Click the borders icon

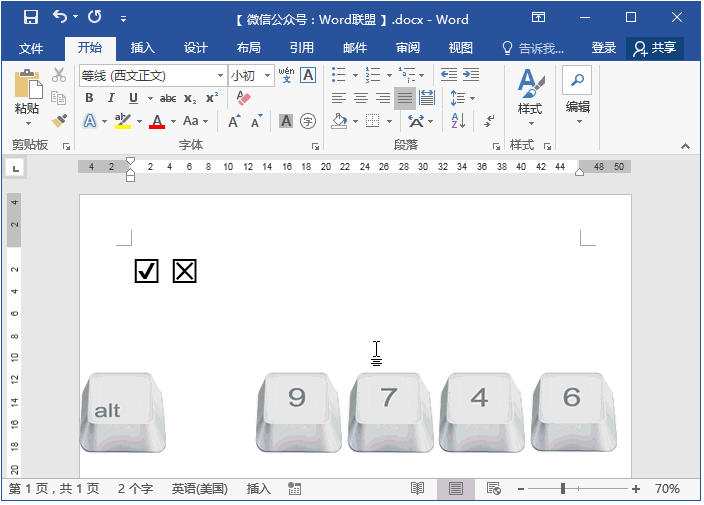pyautogui.click(x=373, y=121)
